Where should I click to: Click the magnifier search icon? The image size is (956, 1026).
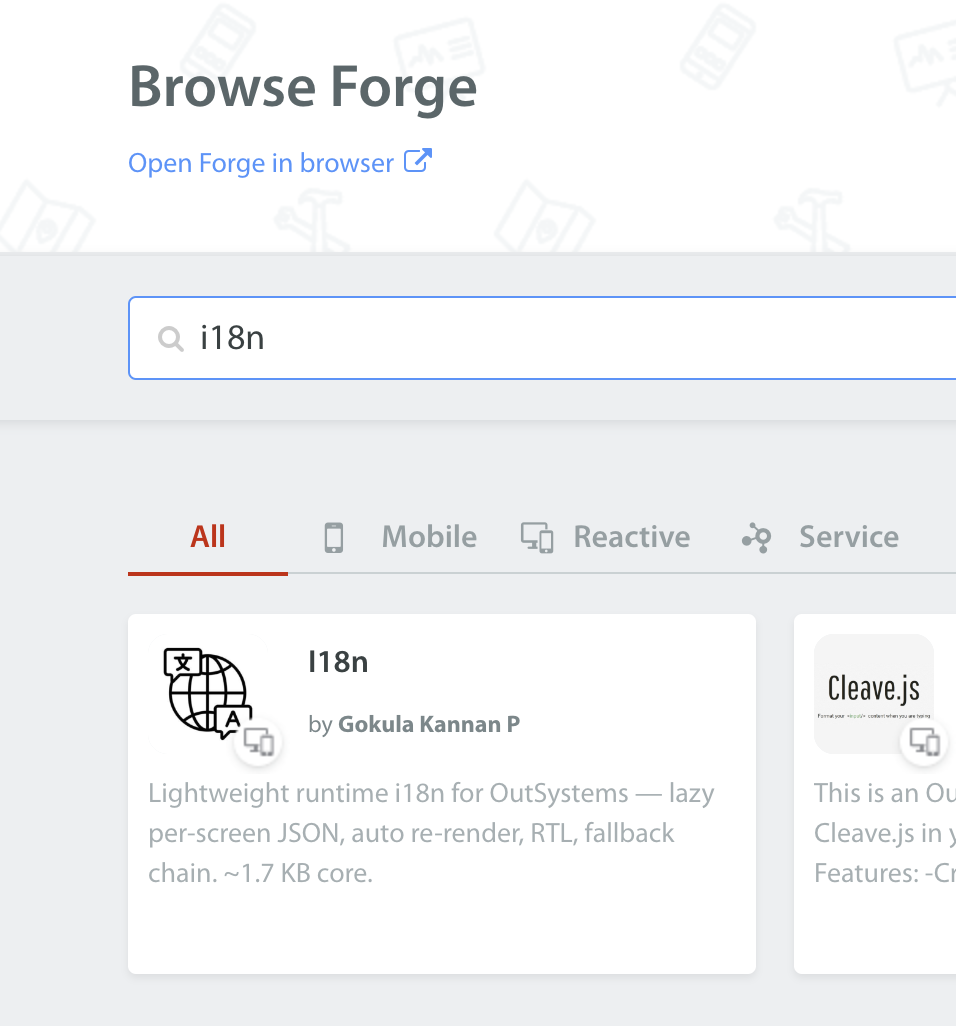point(171,338)
